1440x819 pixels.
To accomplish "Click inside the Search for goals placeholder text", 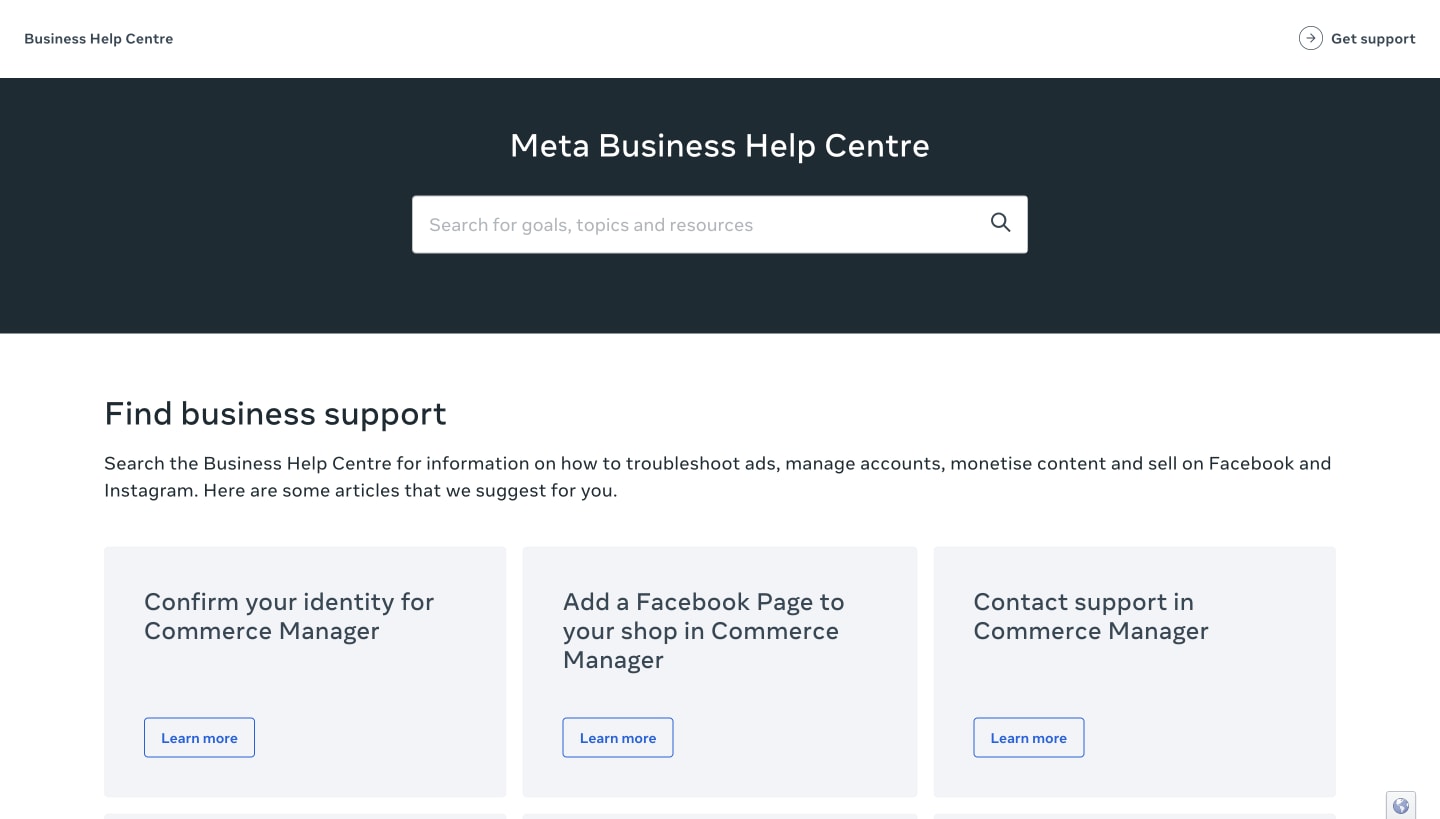I will [590, 224].
